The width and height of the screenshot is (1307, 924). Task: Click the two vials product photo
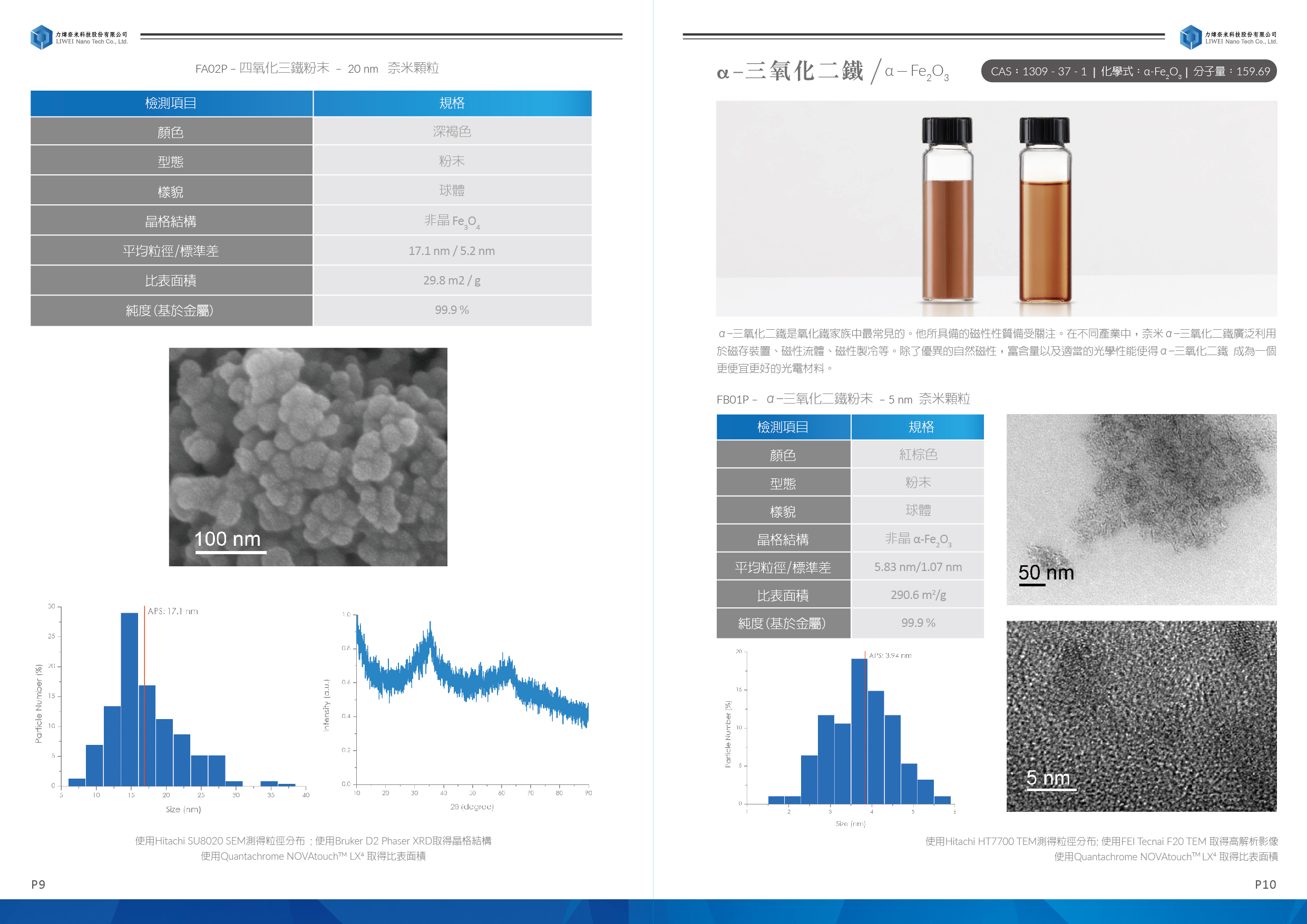(x=996, y=208)
